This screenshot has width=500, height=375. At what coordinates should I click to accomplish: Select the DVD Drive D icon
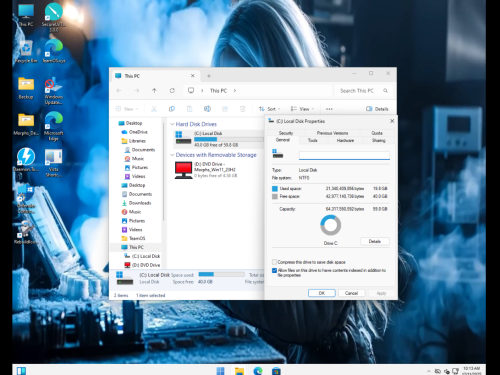click(x=183, y=170)
